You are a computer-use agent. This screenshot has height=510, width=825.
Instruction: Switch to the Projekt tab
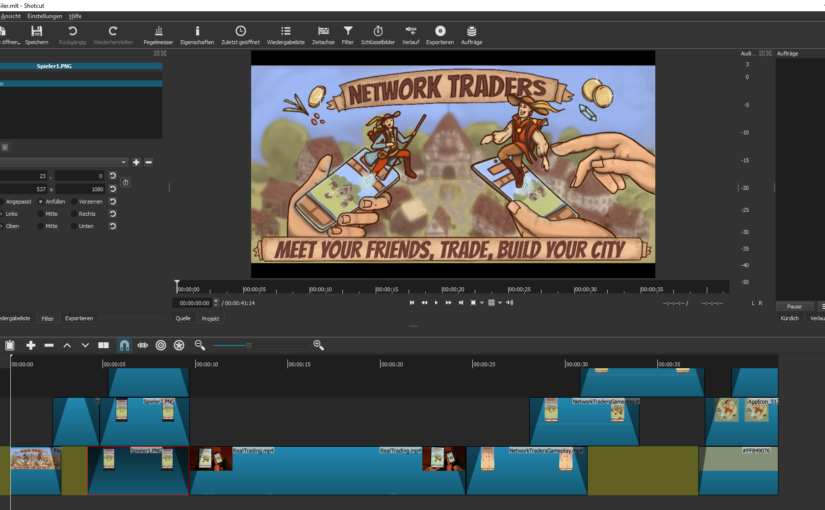click(x=210, y=318)
